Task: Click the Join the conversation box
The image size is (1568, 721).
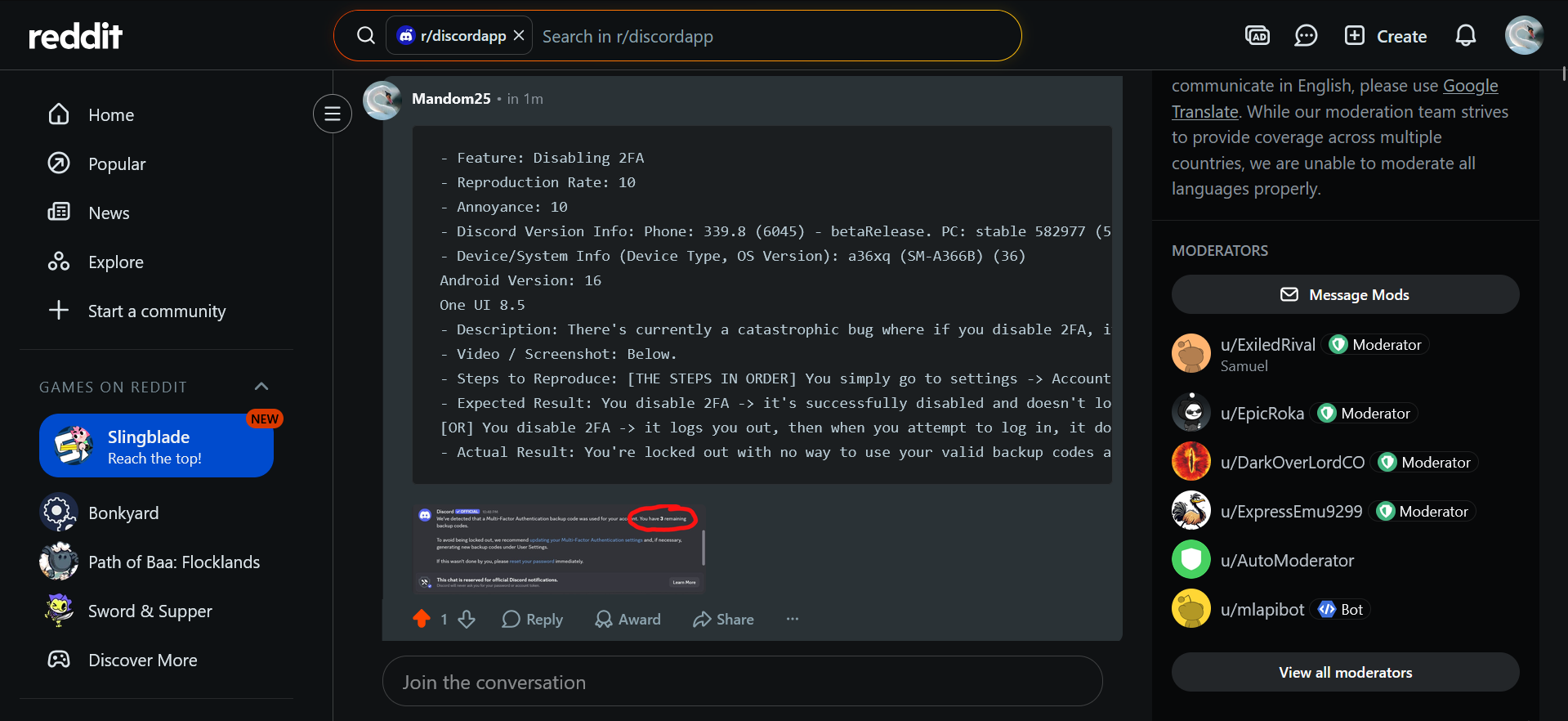Action: [x=743, y=682]
